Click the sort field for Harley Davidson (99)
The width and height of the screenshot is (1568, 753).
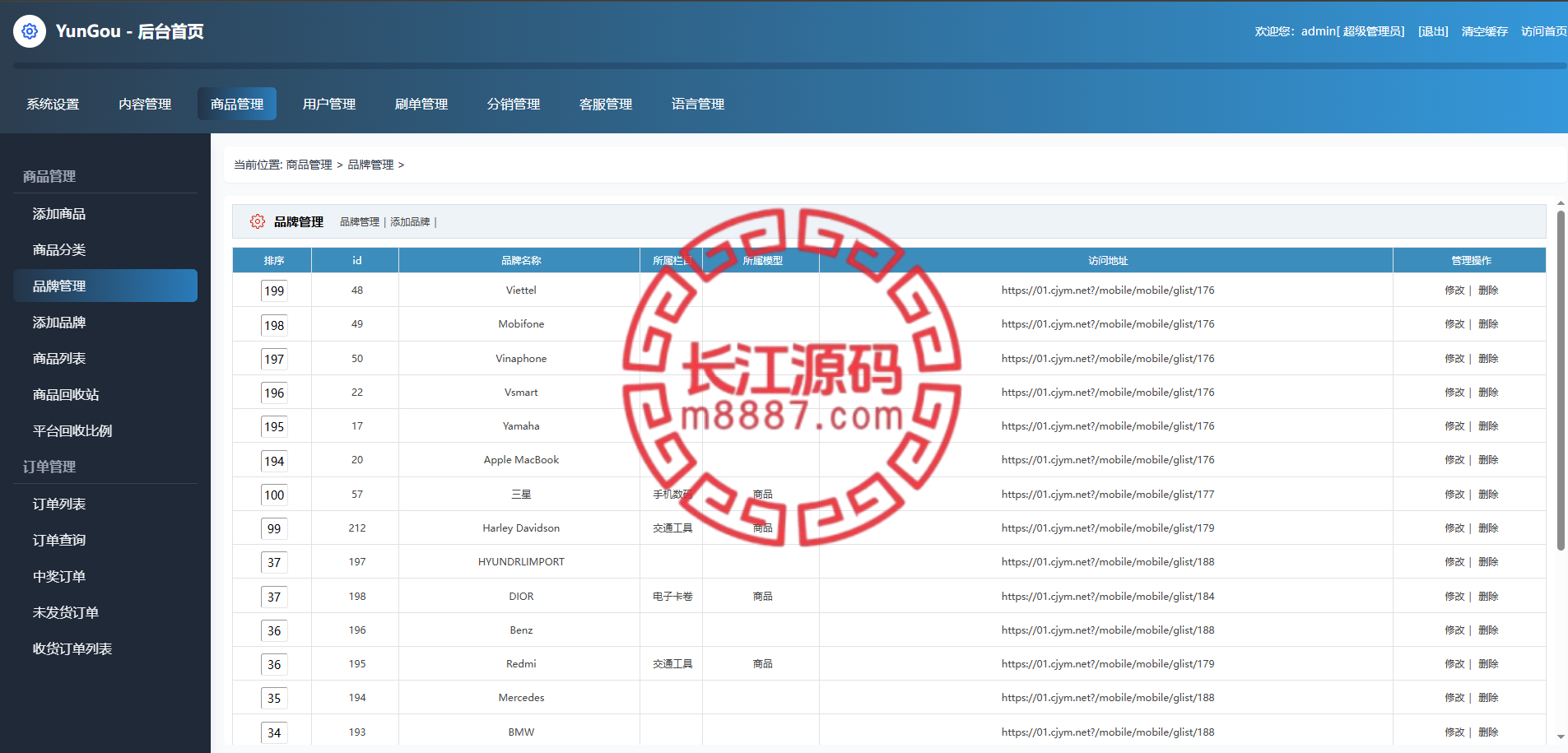(x=274, y=528)
